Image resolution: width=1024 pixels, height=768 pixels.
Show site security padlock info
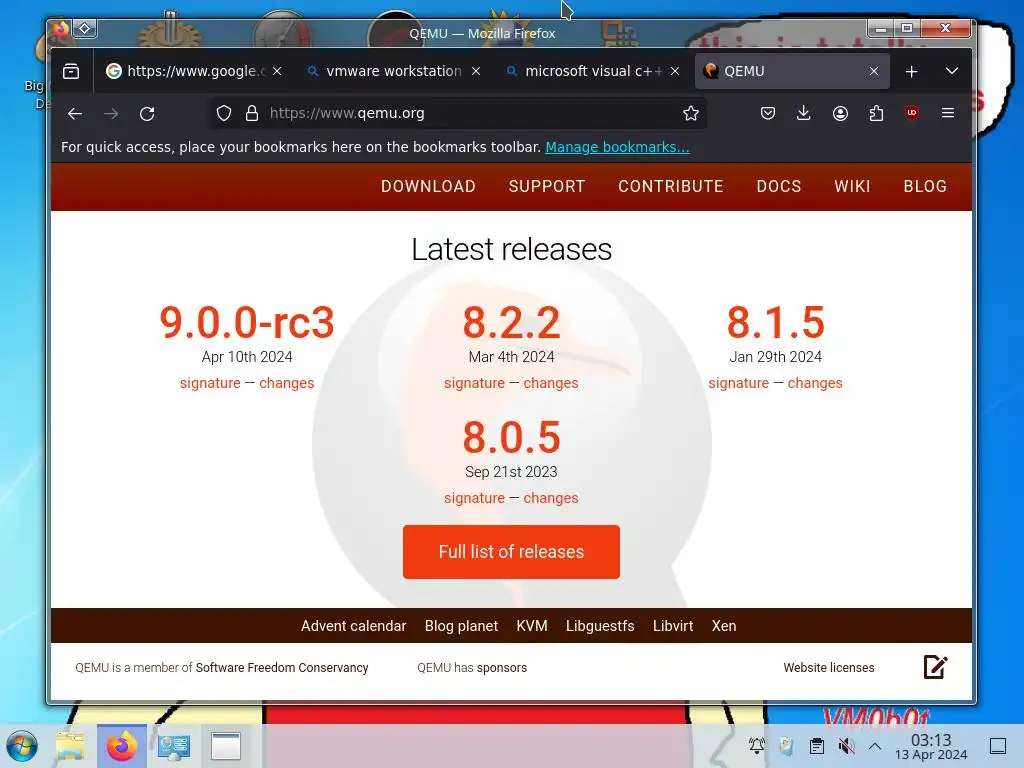[x=251, y=114]
